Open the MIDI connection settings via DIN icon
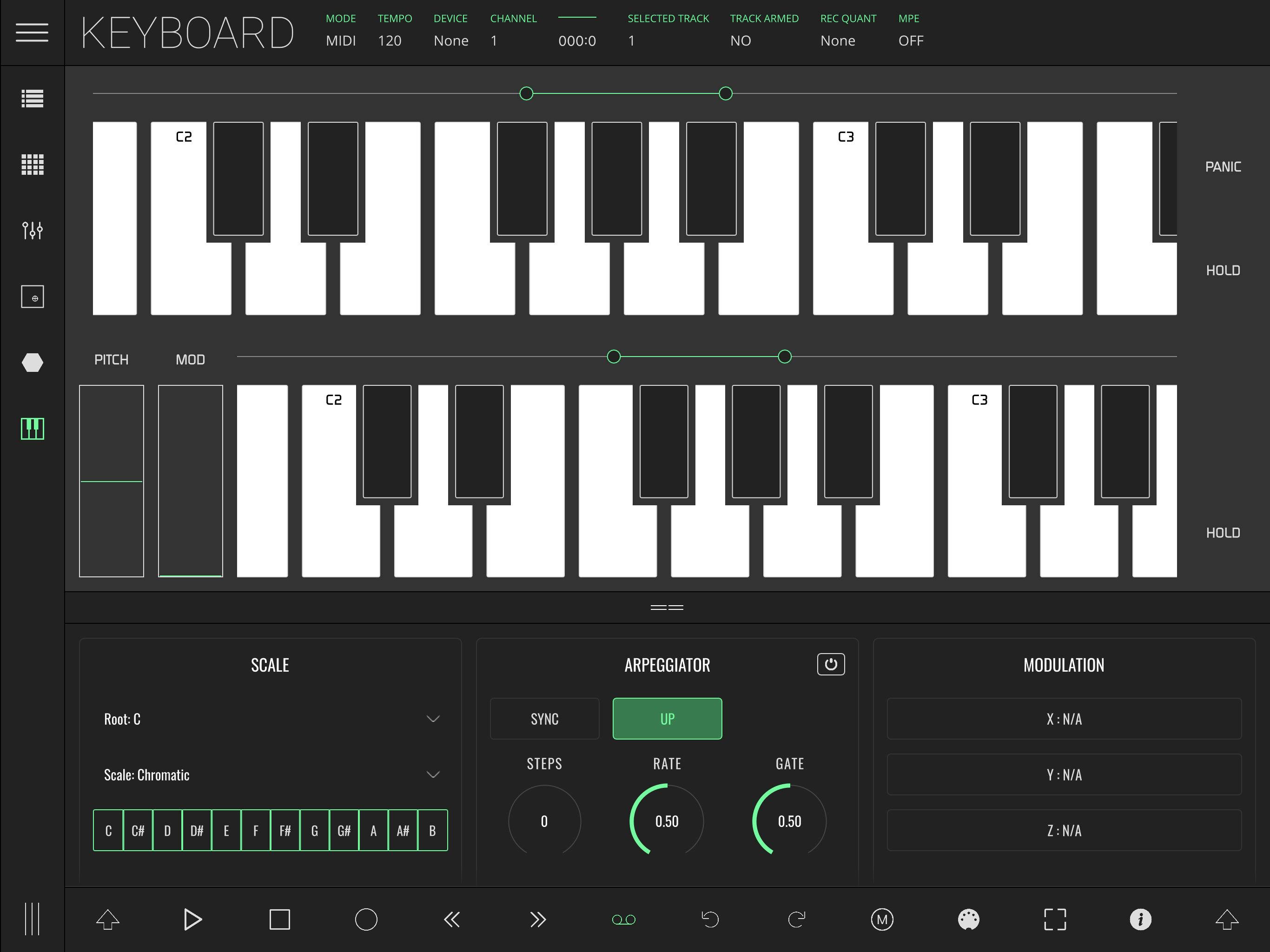Viewport: 1270px width, 952px height. tap(969, 919)
